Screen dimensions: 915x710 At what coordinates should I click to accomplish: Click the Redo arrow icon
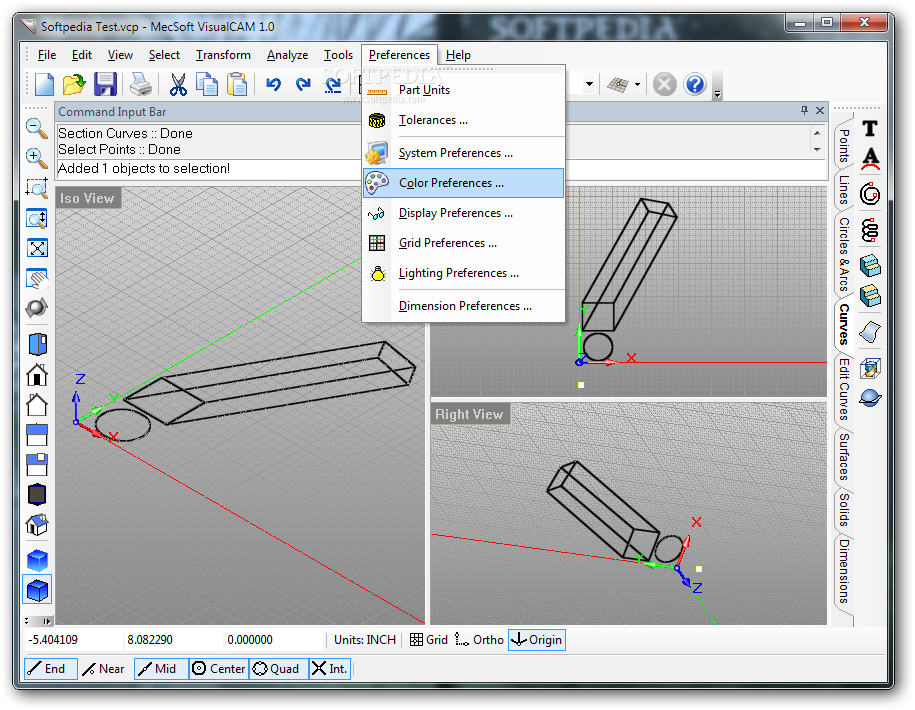click(303, 84)
